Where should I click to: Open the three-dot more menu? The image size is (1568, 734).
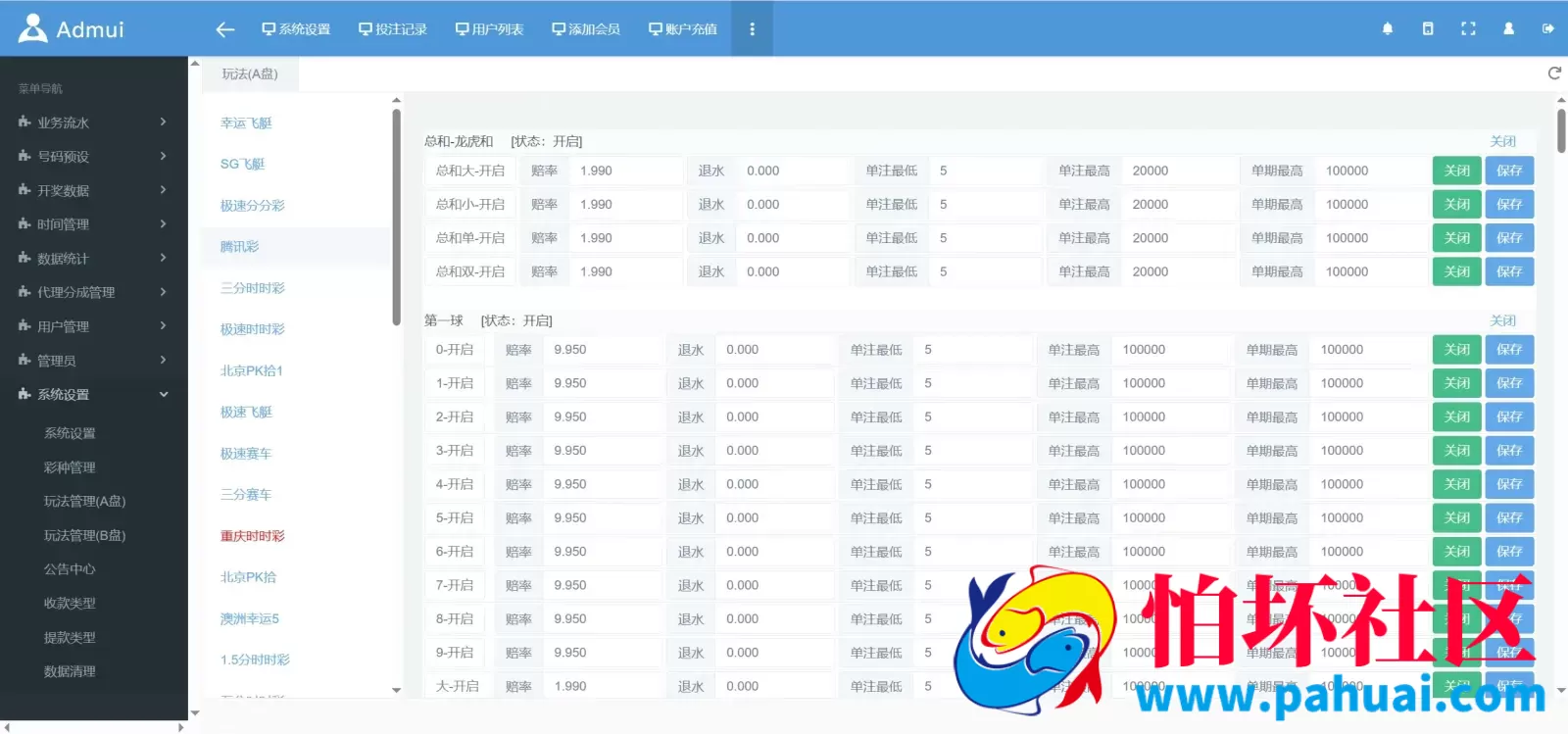pyautogui.click(x=752, y=29)
